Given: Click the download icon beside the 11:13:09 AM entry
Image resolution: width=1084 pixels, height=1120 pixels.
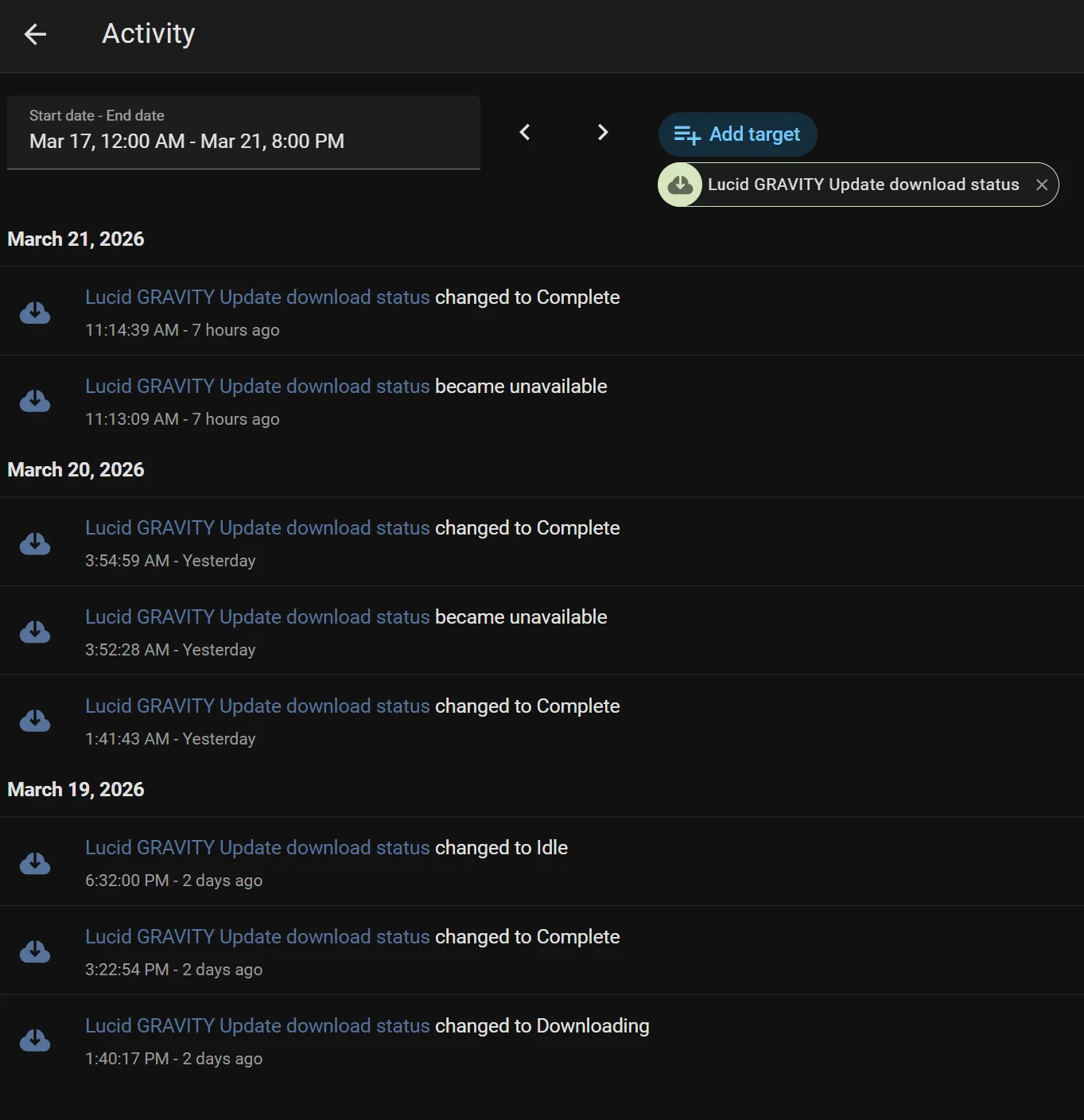Looking at the screenshot, I should (35, 401).
